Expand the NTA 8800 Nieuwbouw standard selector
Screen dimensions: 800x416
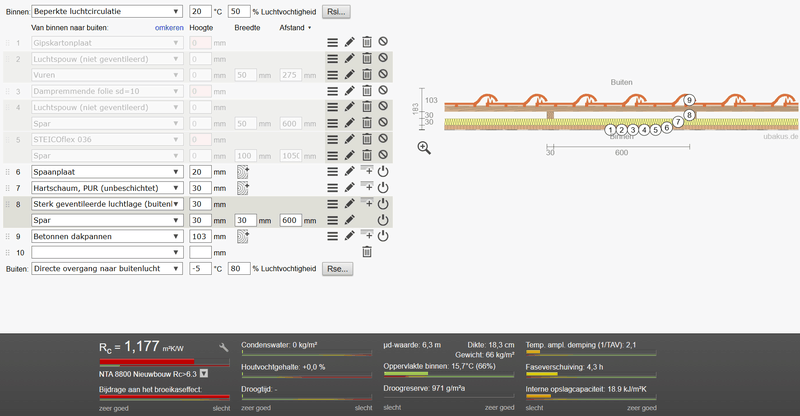[204, 374]
